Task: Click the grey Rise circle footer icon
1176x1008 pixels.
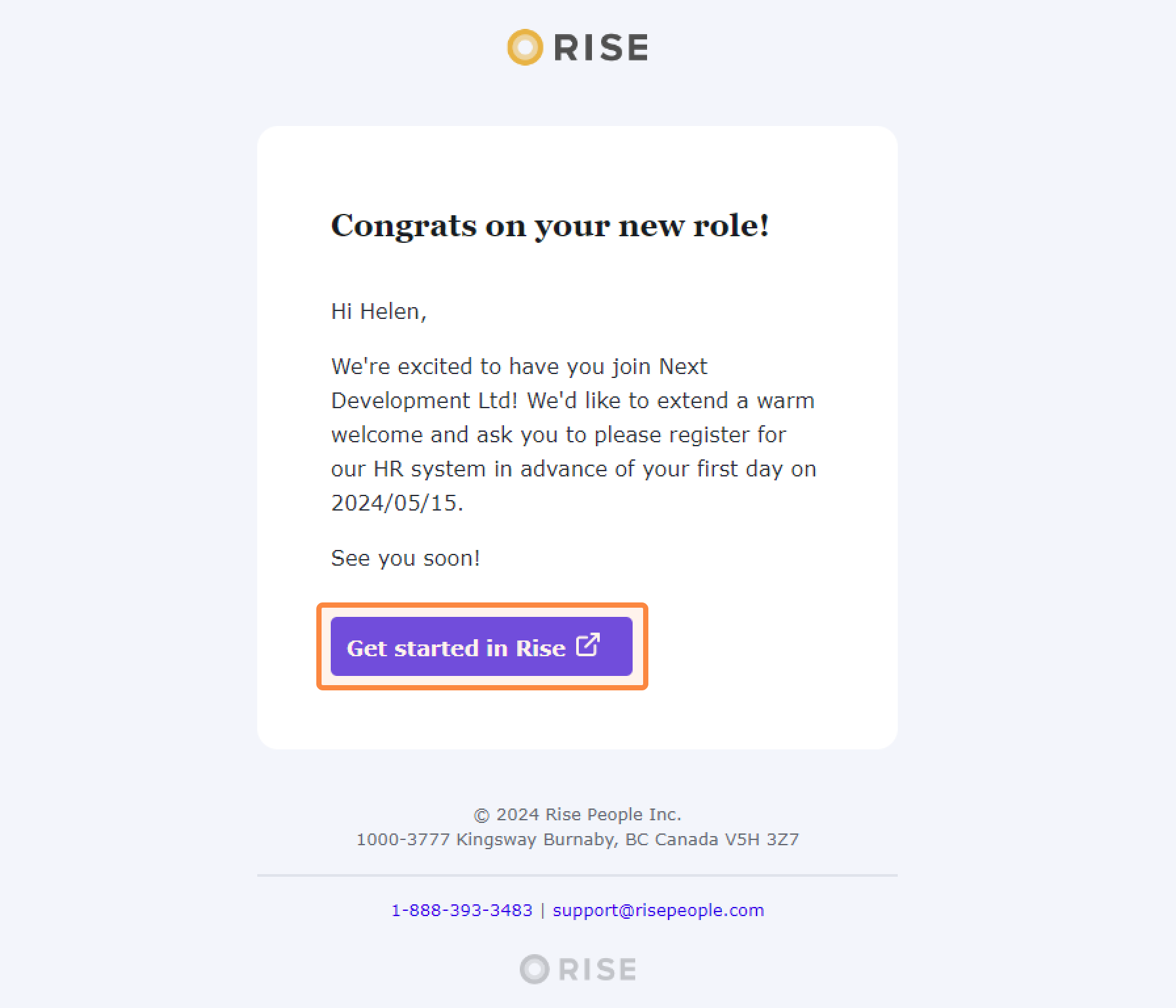Action: pyautogui.click(x=534, y=969)
